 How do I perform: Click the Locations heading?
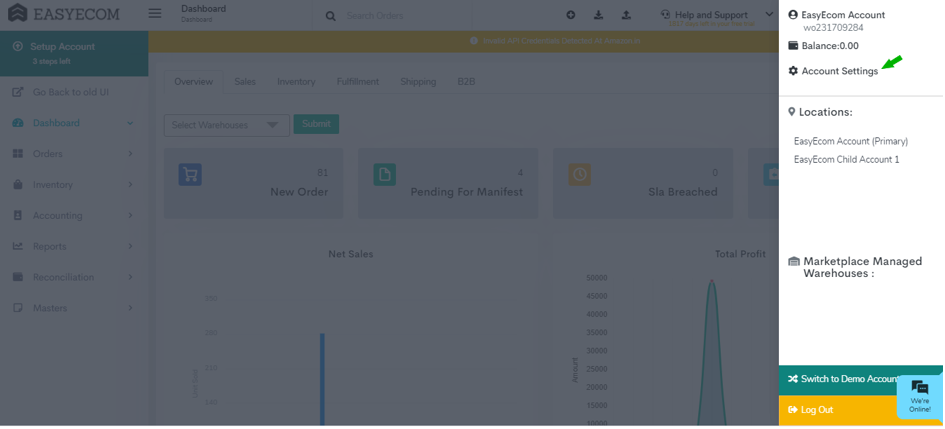coord(824,112)
